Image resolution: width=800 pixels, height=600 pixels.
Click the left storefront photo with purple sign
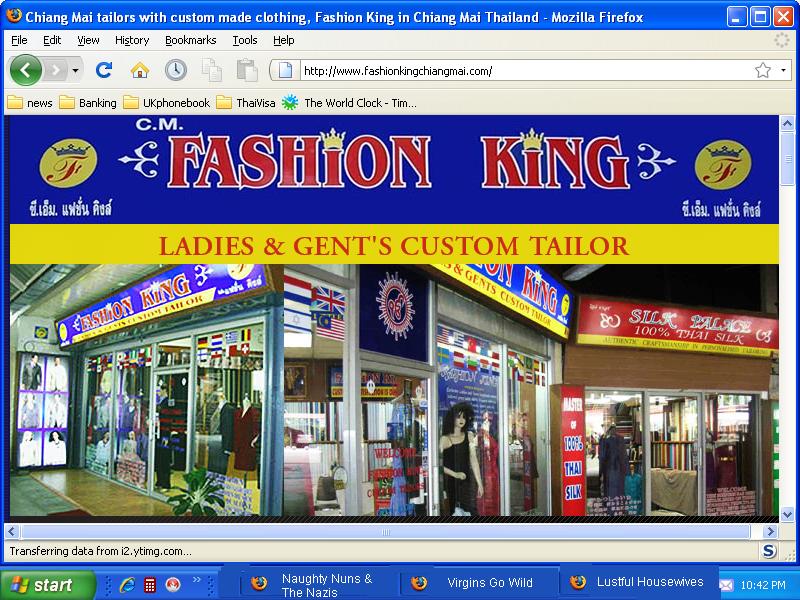(146, 390)
